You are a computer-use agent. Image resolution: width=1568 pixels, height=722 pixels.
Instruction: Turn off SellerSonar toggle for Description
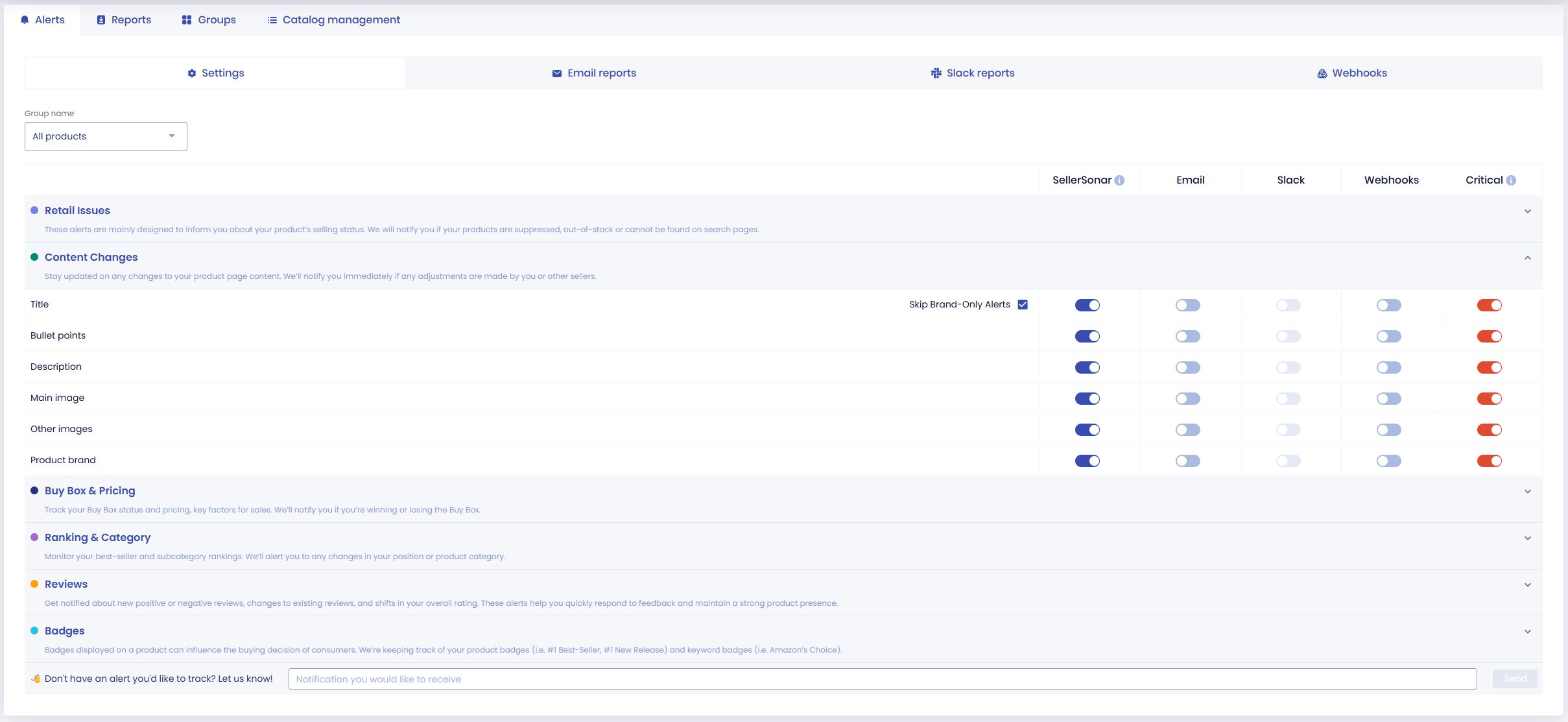click(x=1087, y=367)
